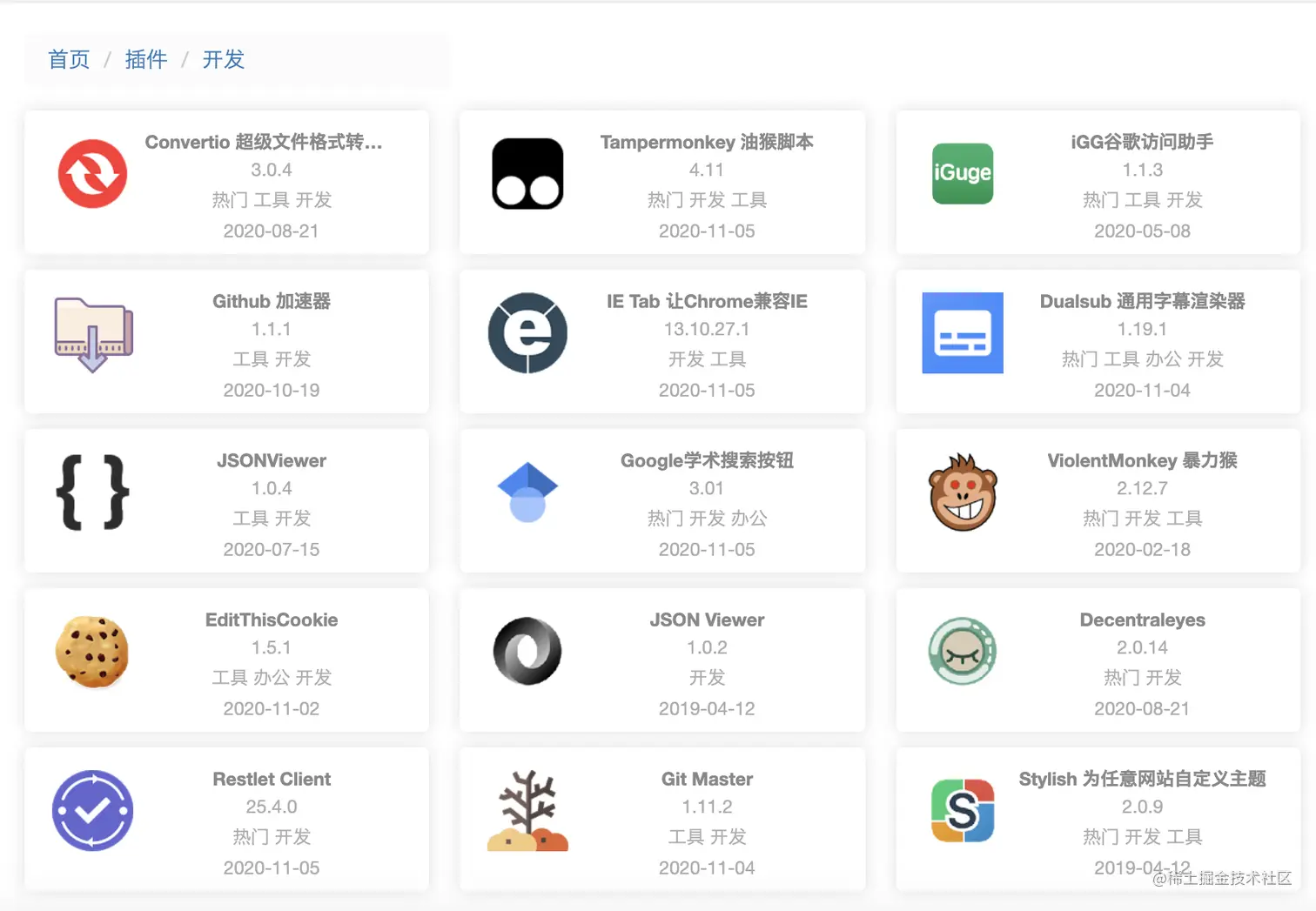Click the Convertio red arrows icon
The width and height of the screenshot is (1316, 911).
(x=93, y=174)
